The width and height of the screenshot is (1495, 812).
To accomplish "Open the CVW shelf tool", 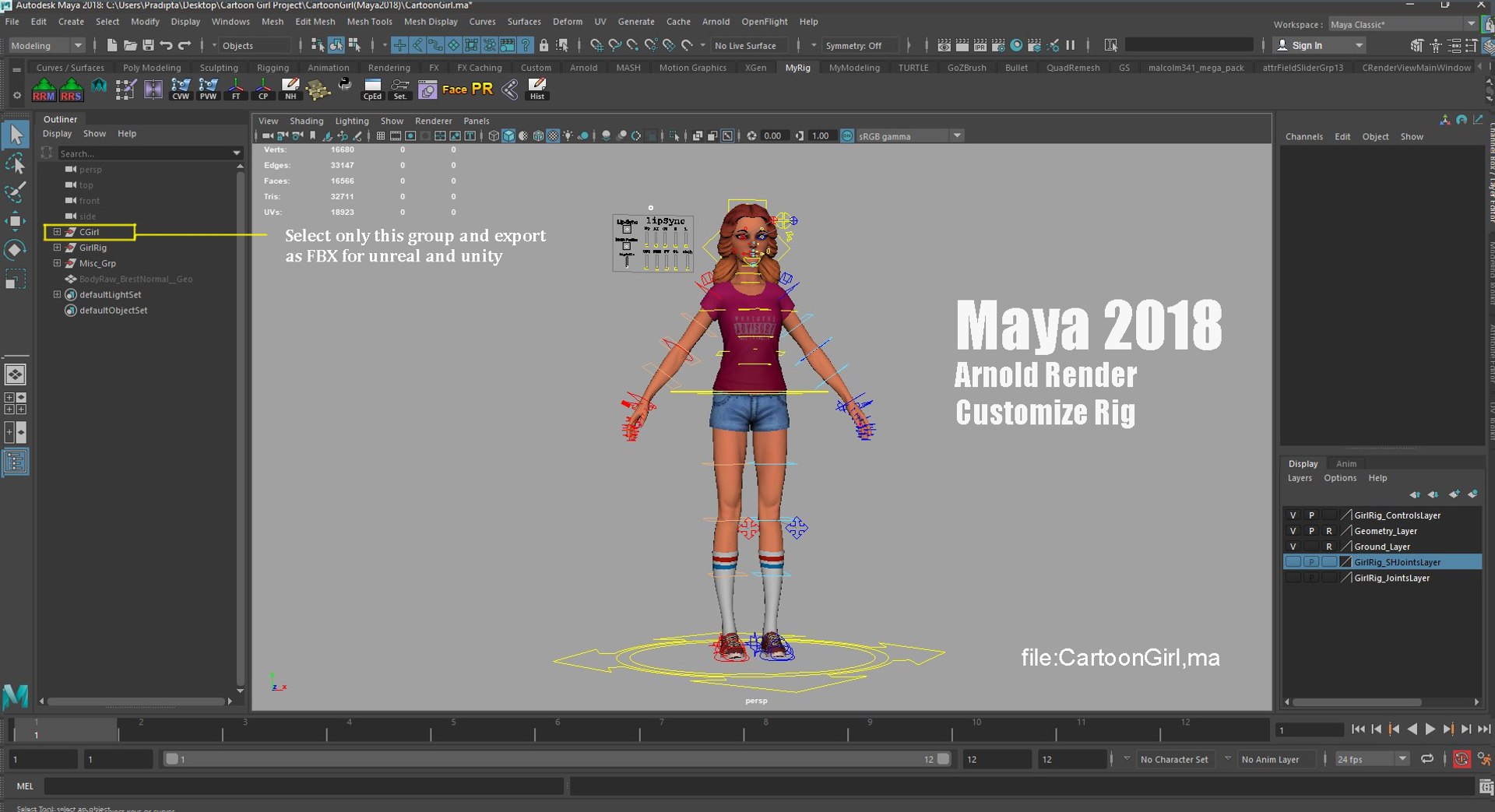I will [181, 90].
